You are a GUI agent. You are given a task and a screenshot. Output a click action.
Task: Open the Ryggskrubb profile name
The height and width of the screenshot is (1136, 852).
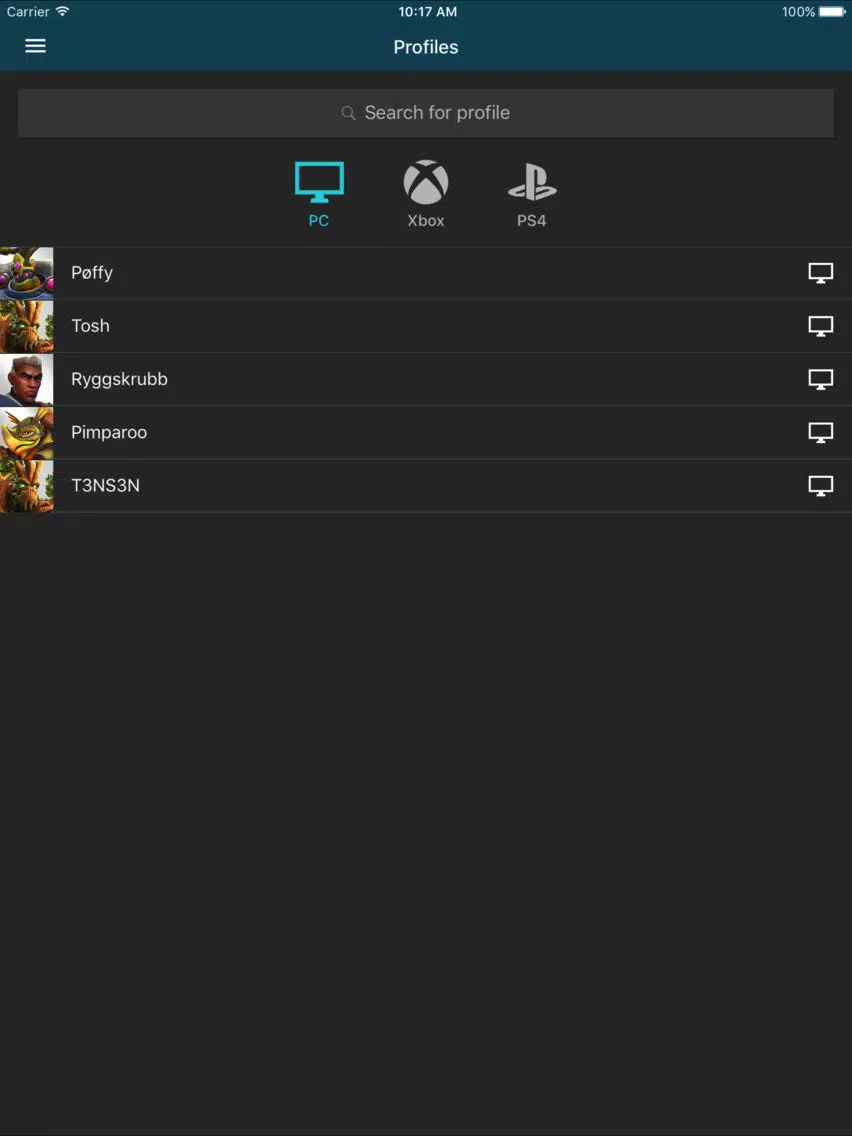click(x=120, y=380)
